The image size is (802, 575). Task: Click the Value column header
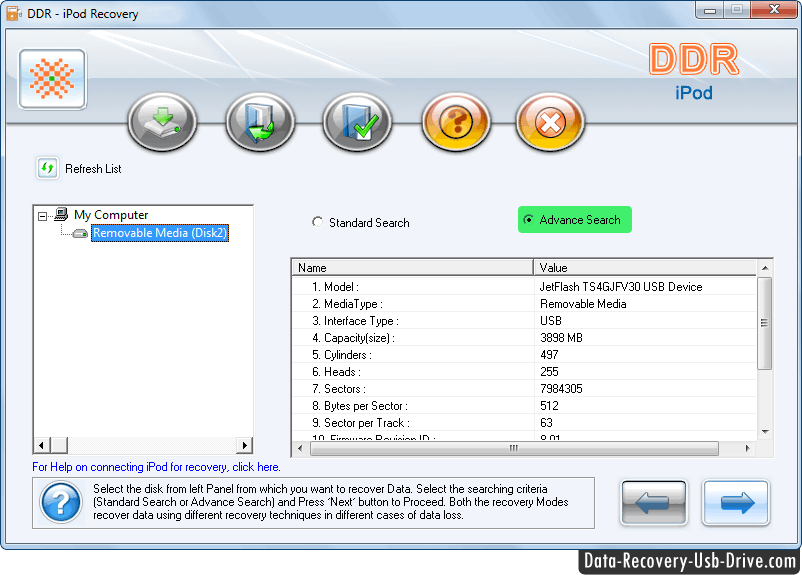(x=645, y=268)
